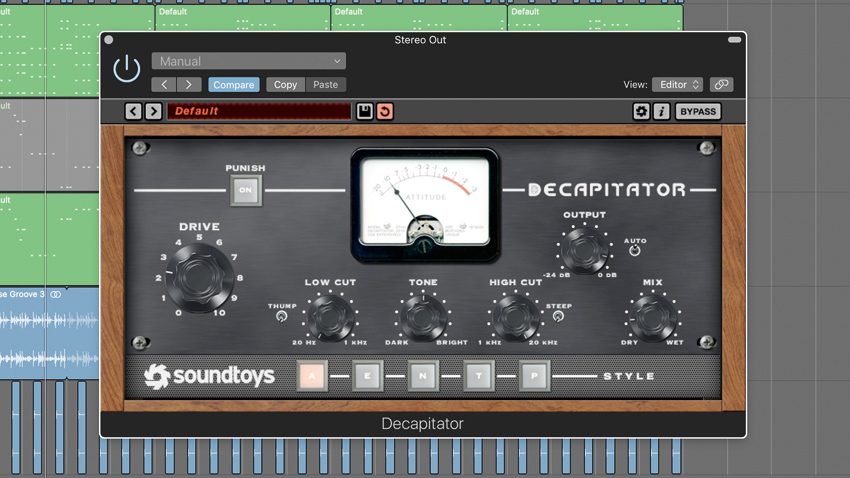Toggle the THUMP switch
850x478 pixels.
click(x=281, y=316)
